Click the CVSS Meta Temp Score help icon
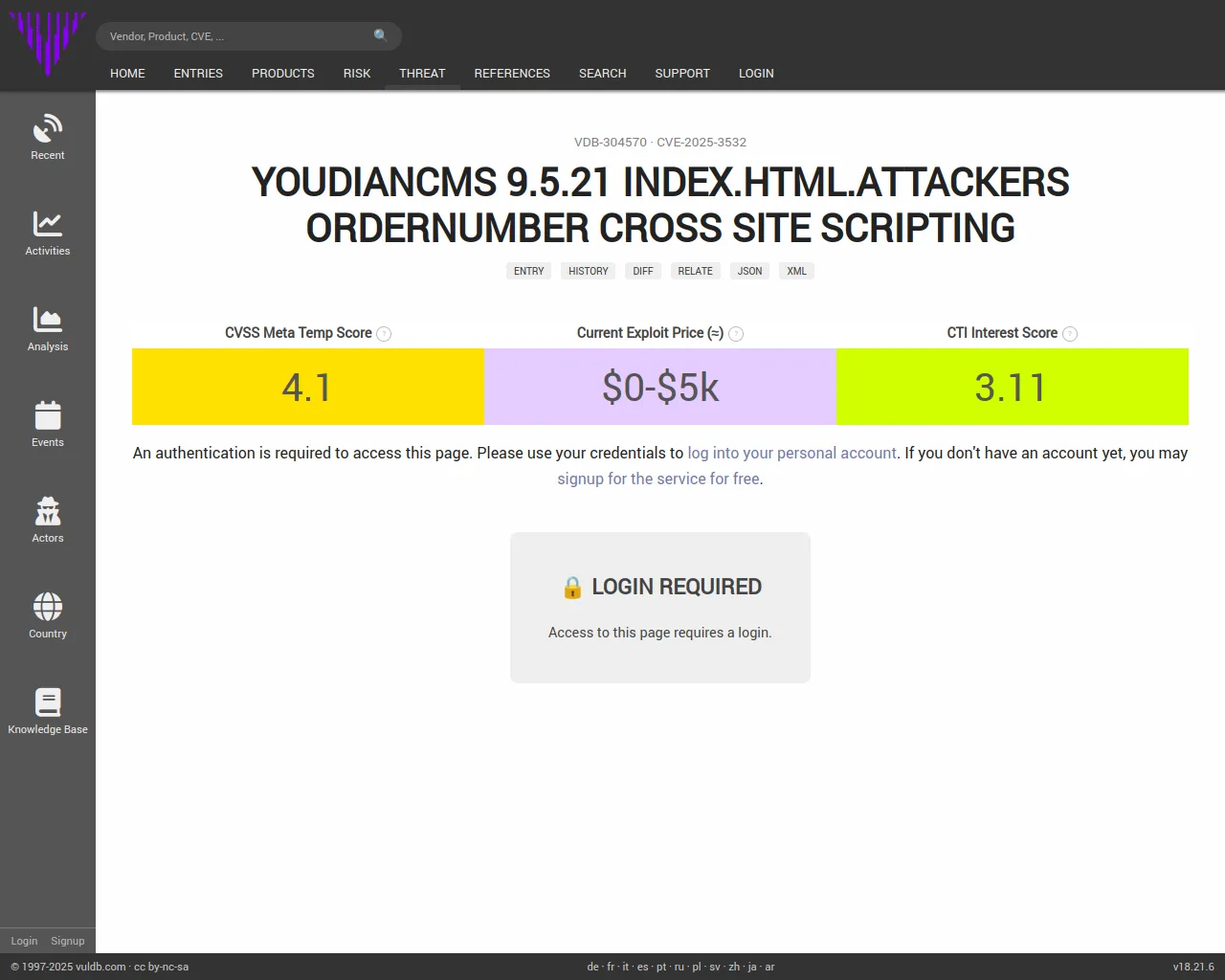This screenshot has height=980, width=1225. coord(384,334)
